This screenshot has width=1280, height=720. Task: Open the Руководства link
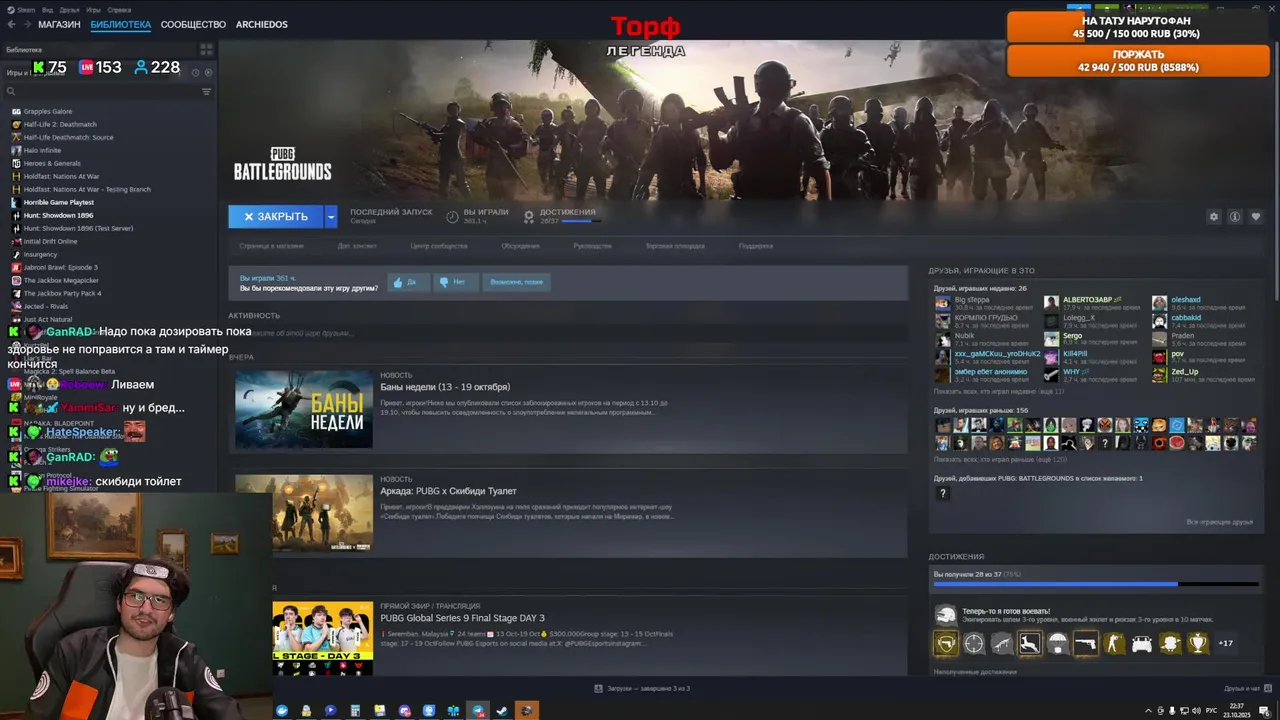pos(593,246)
